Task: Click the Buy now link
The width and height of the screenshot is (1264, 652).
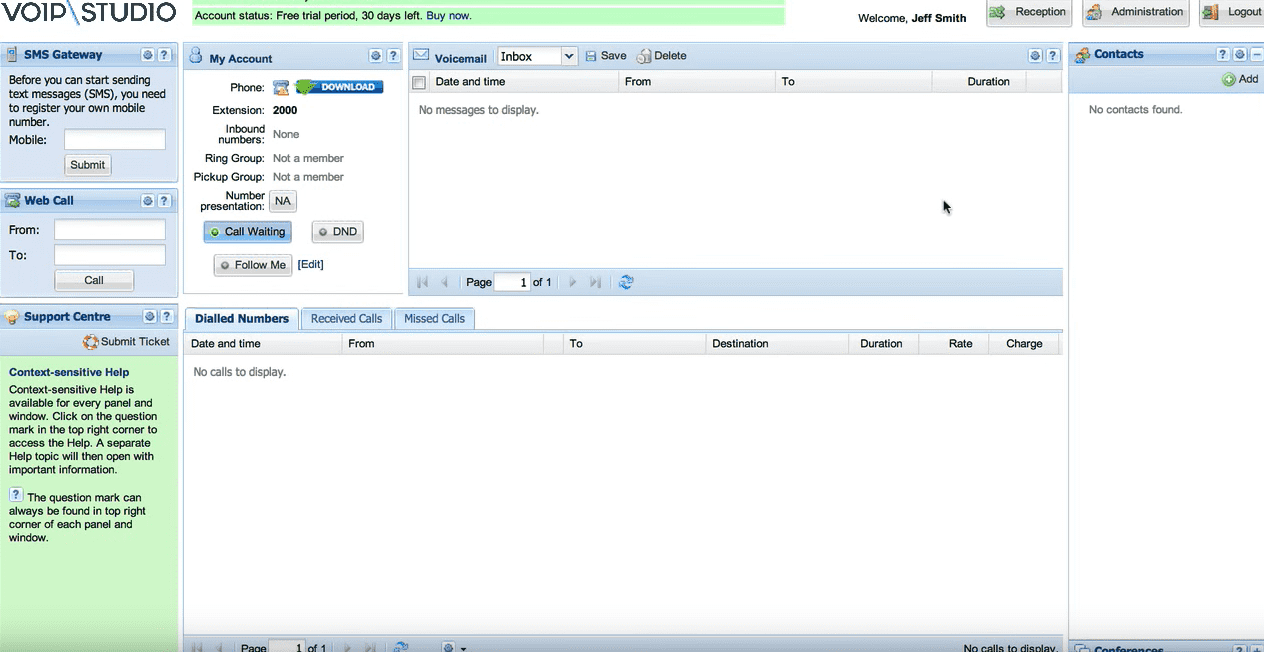Action: click(448, 16)
